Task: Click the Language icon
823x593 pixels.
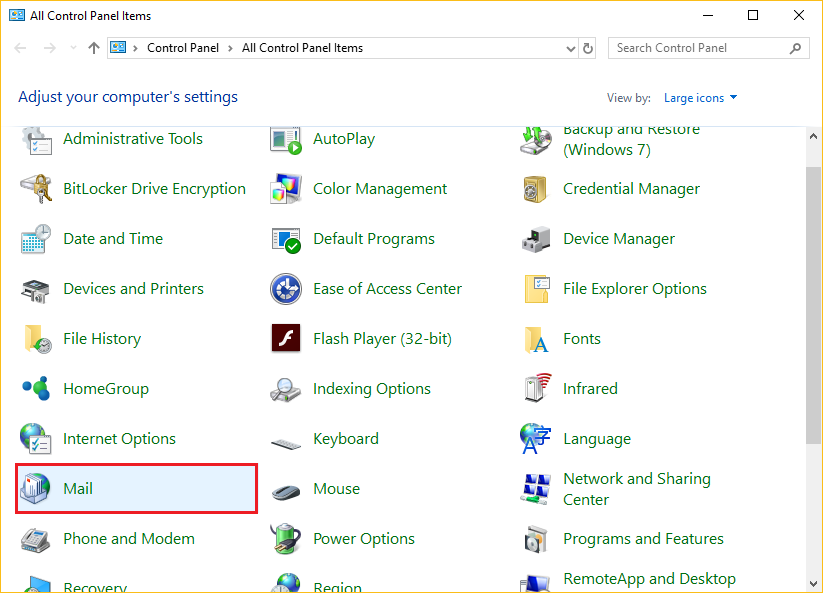Action: coord(535,439)
